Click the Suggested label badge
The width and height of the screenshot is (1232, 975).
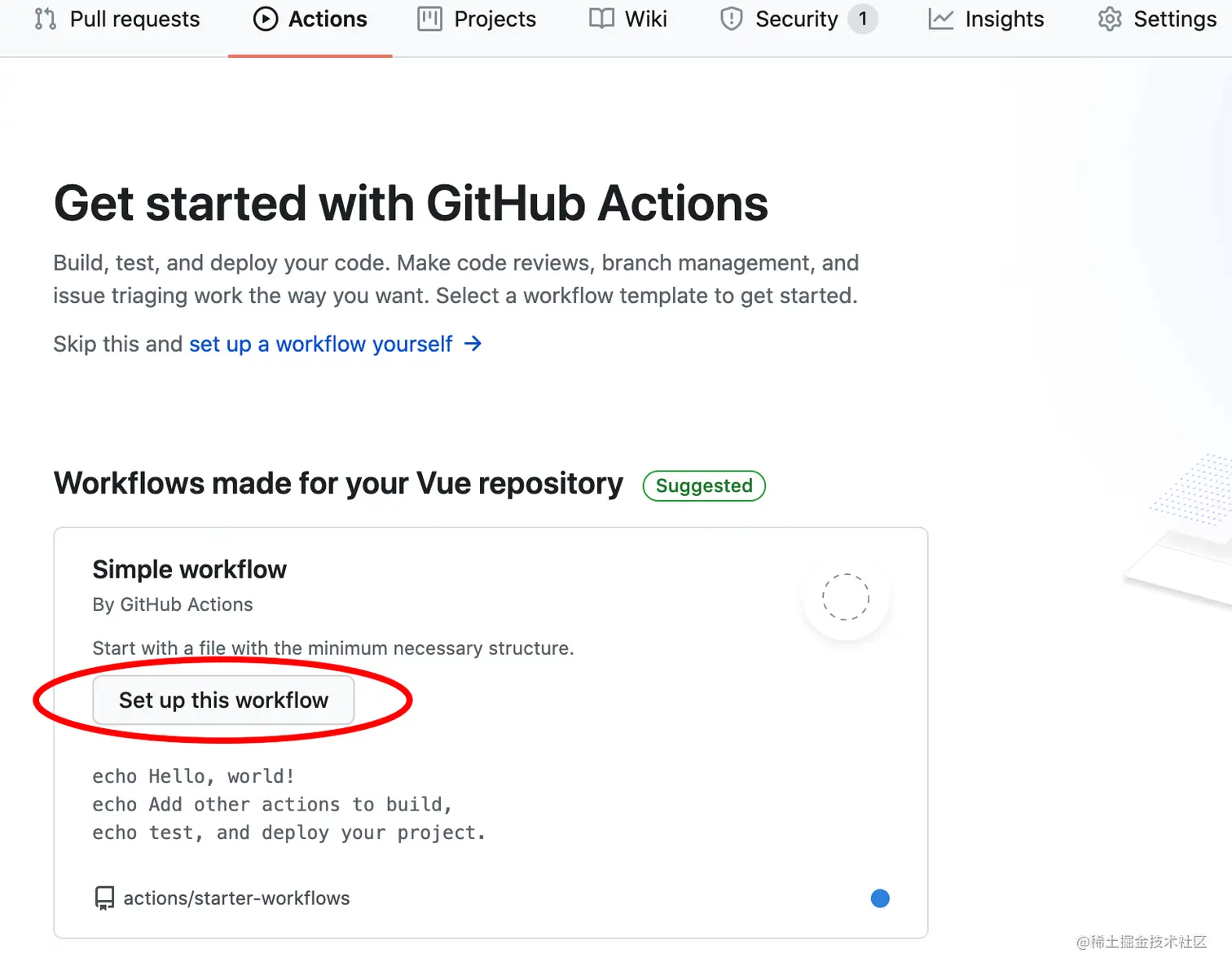pyautogui.click(x=704, y=485)
